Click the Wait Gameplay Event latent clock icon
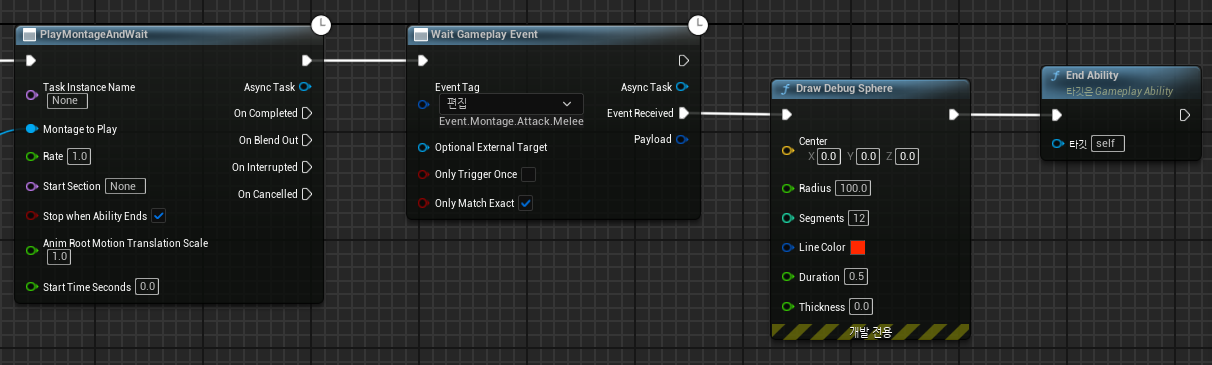Image resolution: width=1212 pixels, height=365 pixels. (697, 24)
